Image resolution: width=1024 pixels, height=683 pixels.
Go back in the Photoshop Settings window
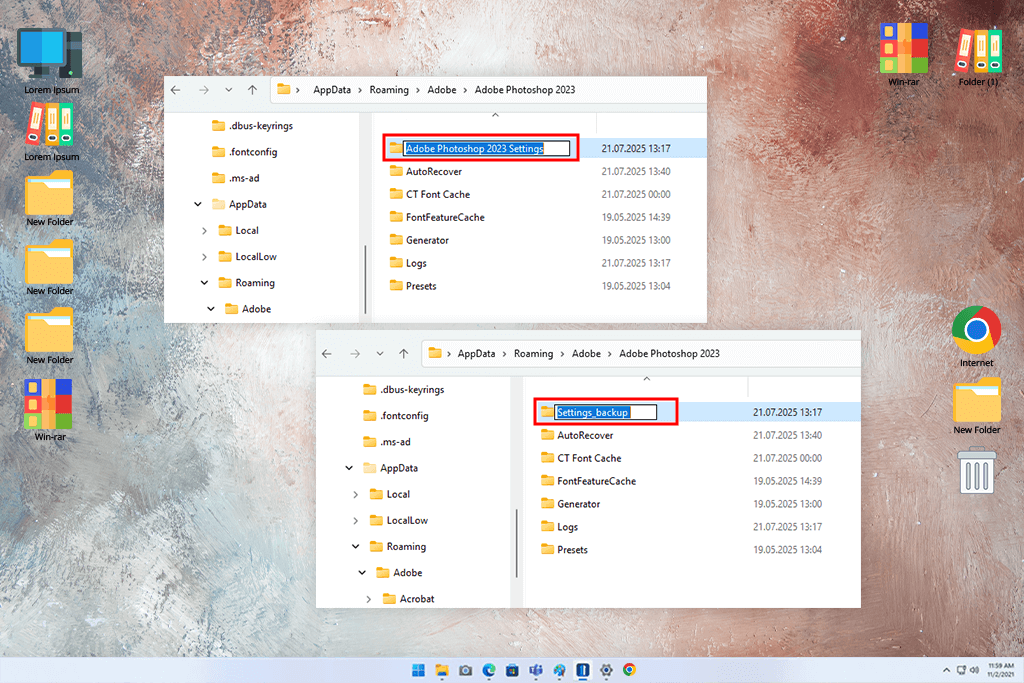point(176,89)
